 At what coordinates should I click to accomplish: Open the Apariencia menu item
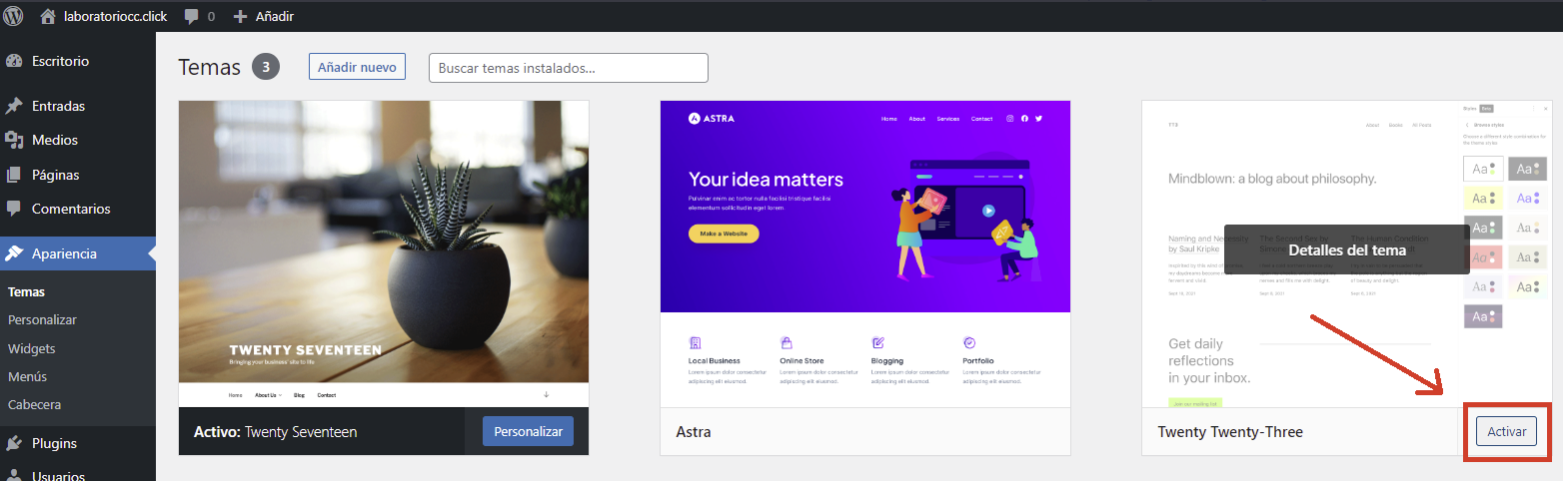pos(78,254)
